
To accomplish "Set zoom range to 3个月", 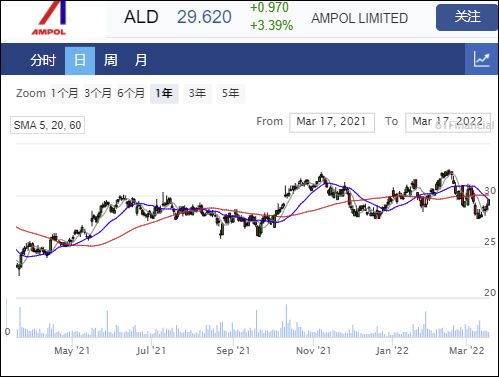I will (98, 93).
